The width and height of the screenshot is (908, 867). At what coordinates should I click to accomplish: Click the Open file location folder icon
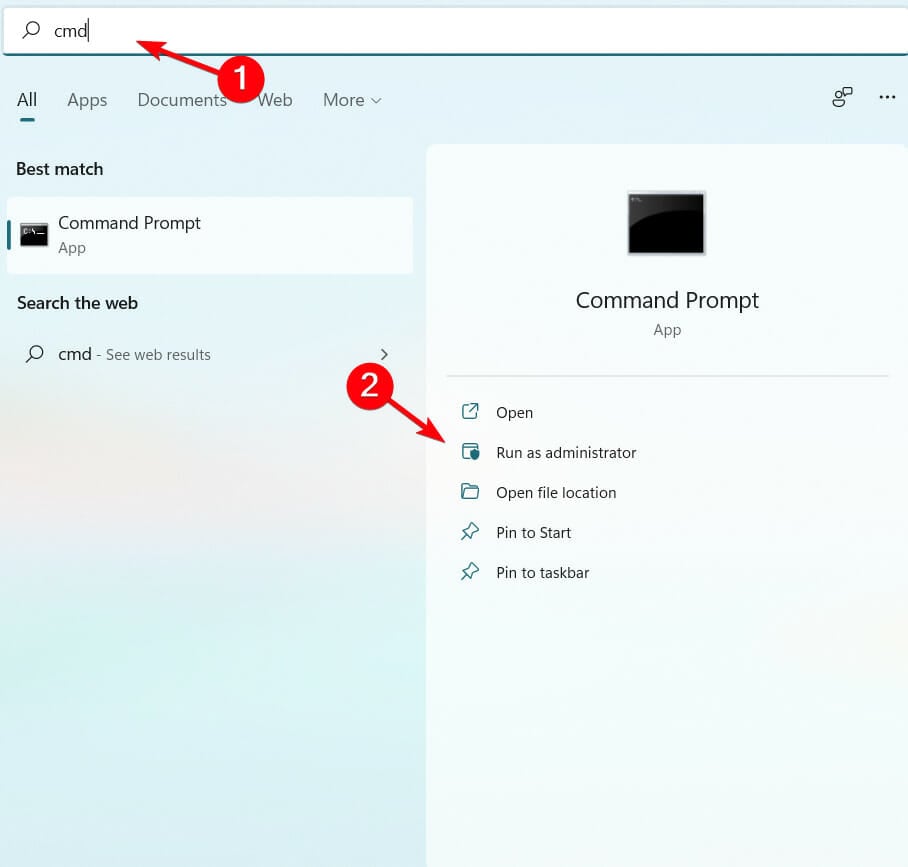(470, 491)
